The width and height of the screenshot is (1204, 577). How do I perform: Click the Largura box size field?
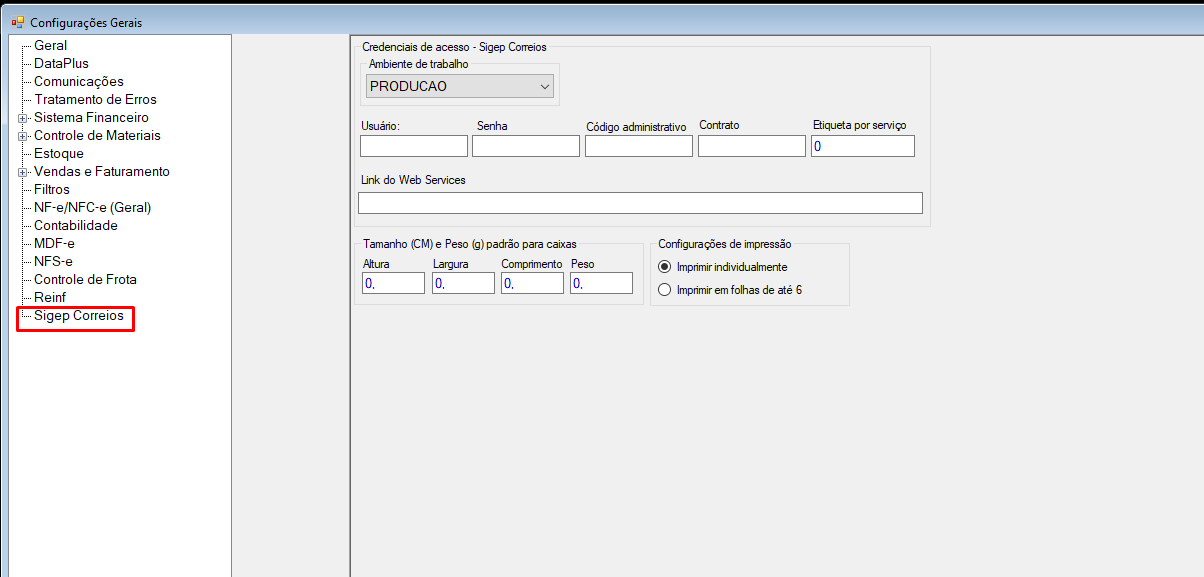[x=463, y=283]
